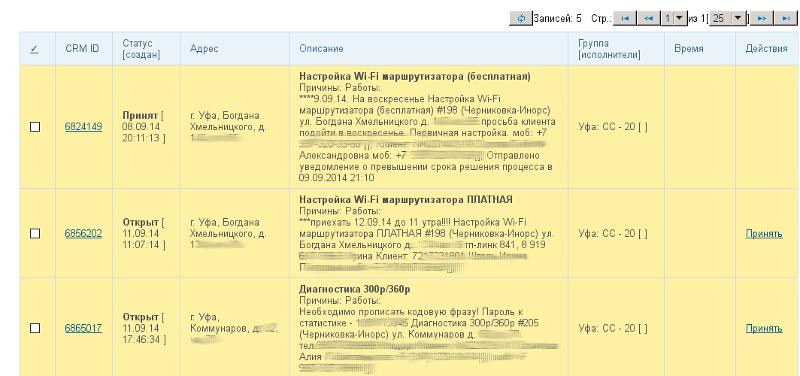800x376 pixels.
Task: Tick checkbox for record 6824149
Action: pos(35,127)
